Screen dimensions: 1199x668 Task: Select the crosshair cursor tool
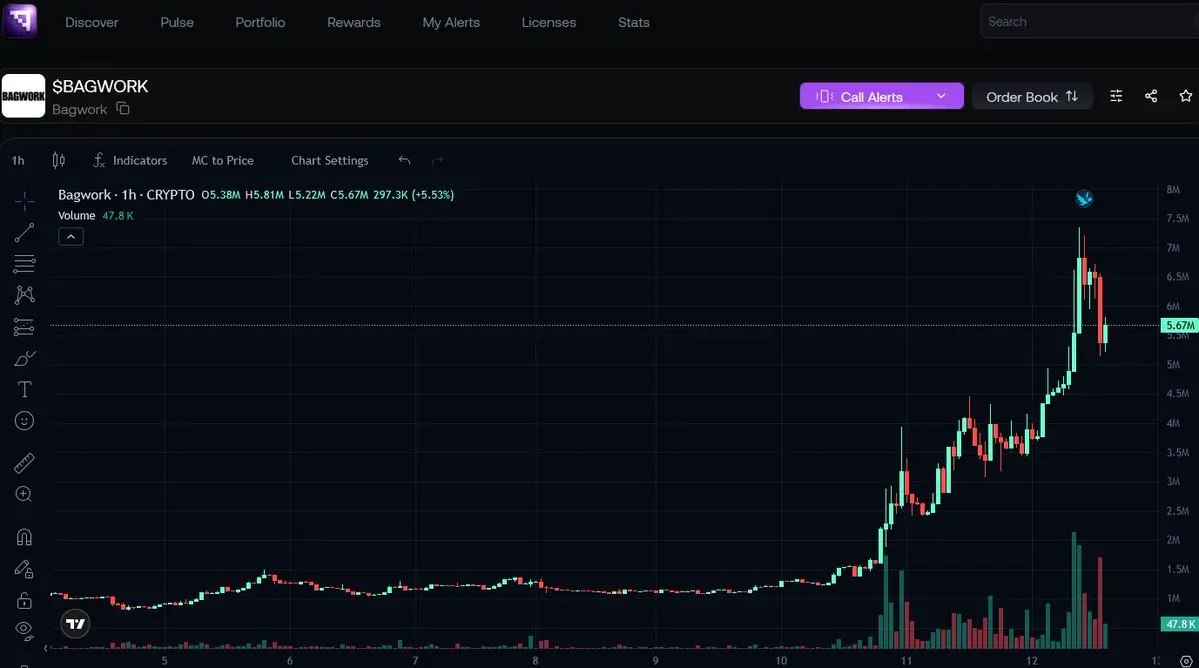click(24, 201)
